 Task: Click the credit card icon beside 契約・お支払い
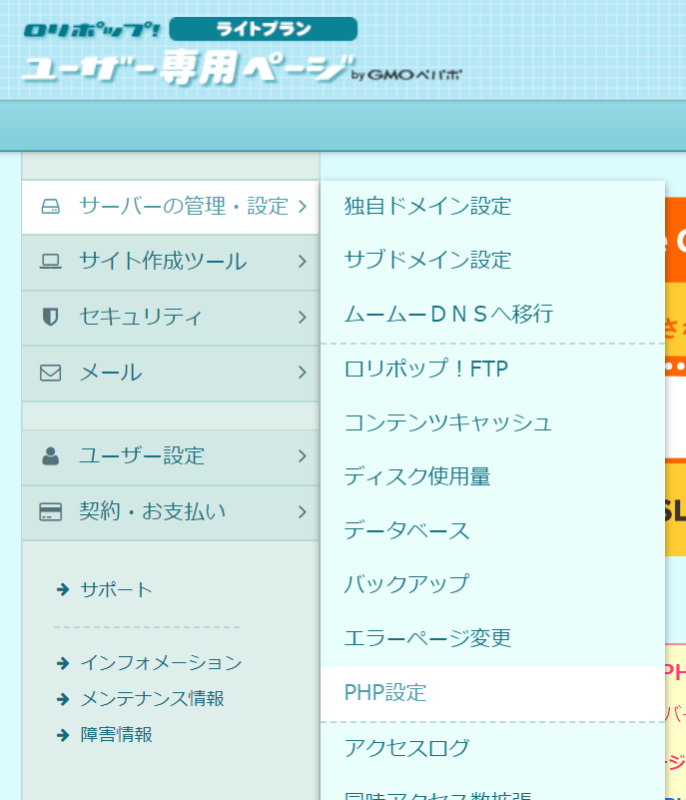pyautogui.click(x=50, y=512)
